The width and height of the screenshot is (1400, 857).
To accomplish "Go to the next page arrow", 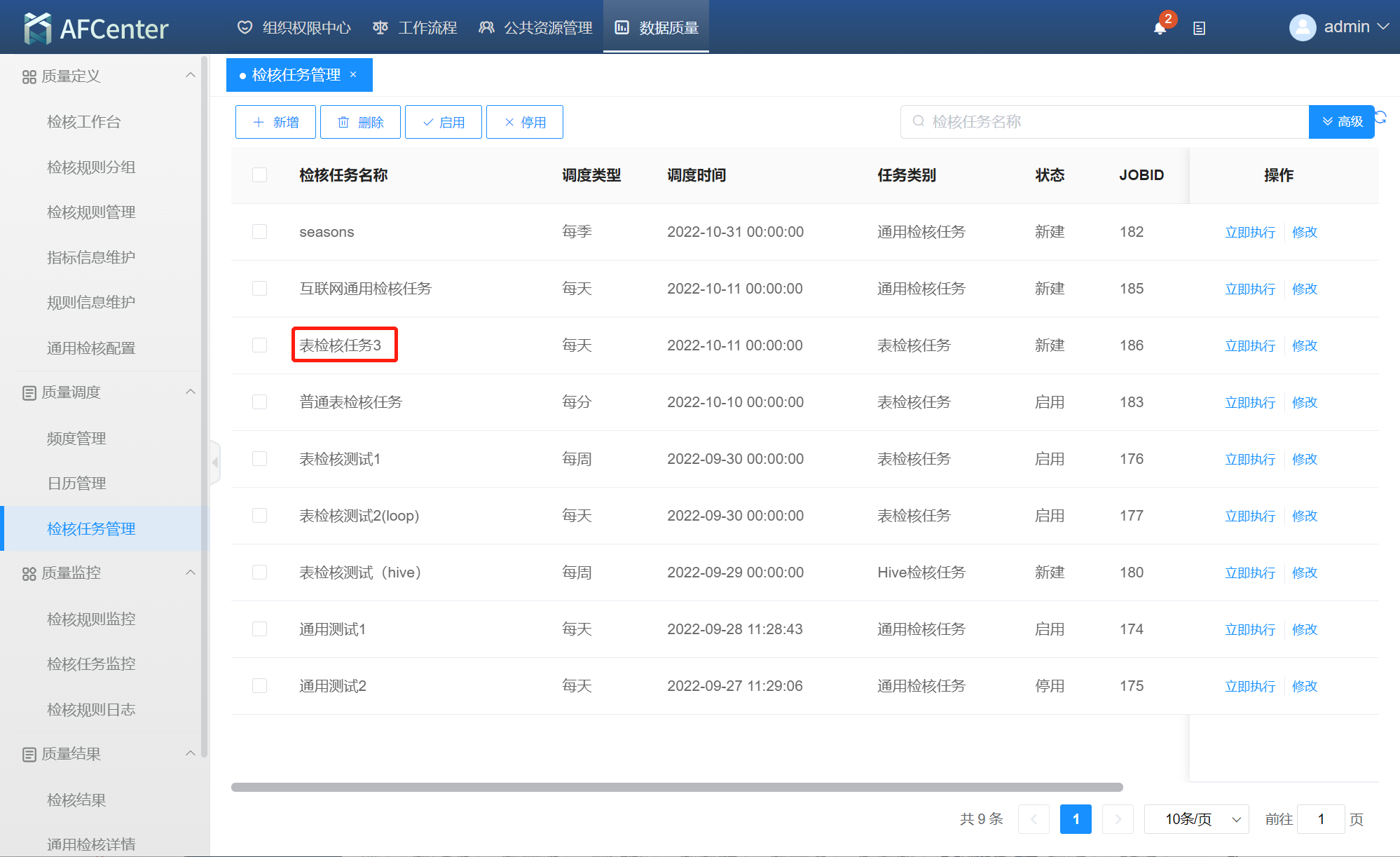I will pos(1118,819).
